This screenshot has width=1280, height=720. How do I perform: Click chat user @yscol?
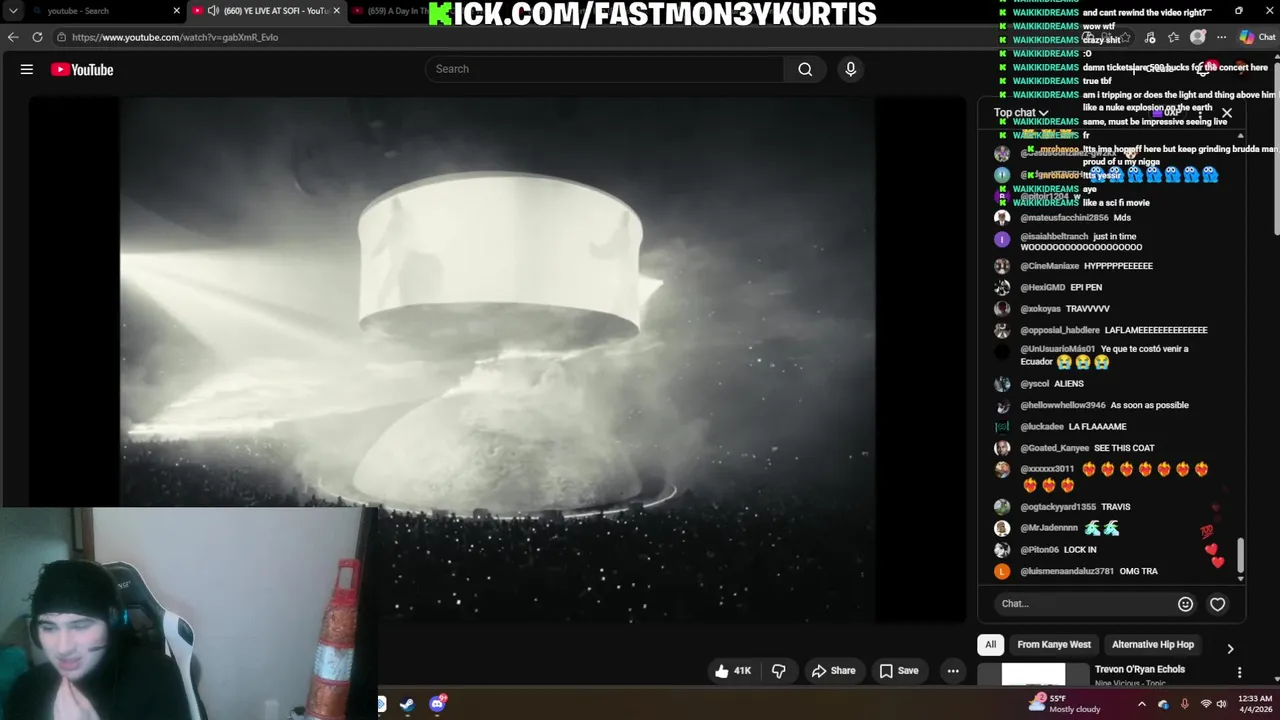coord(1035,384)
